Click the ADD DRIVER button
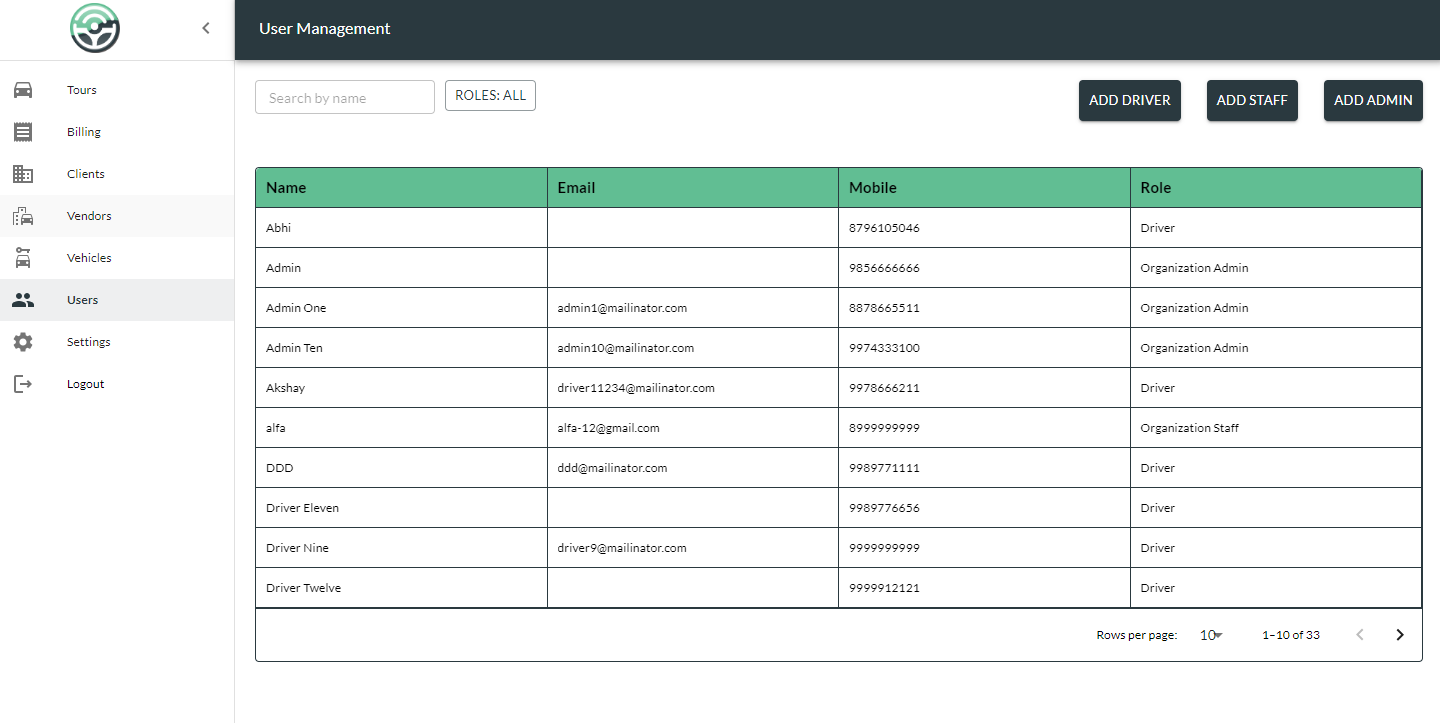The height and width of the screenshot is (723, 1440). click(x=1130, y=100)
